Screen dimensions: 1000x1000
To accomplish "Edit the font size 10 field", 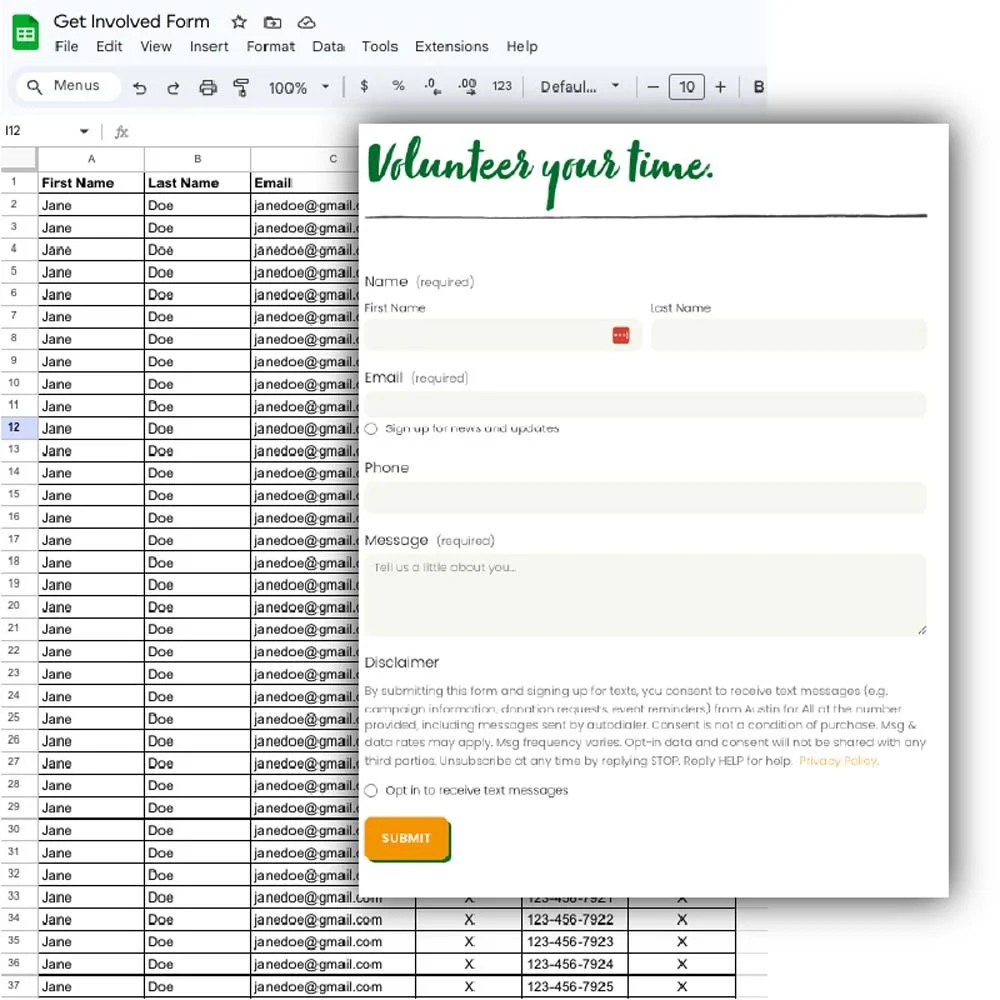I will pyautogui.click(x=687, y=87).
